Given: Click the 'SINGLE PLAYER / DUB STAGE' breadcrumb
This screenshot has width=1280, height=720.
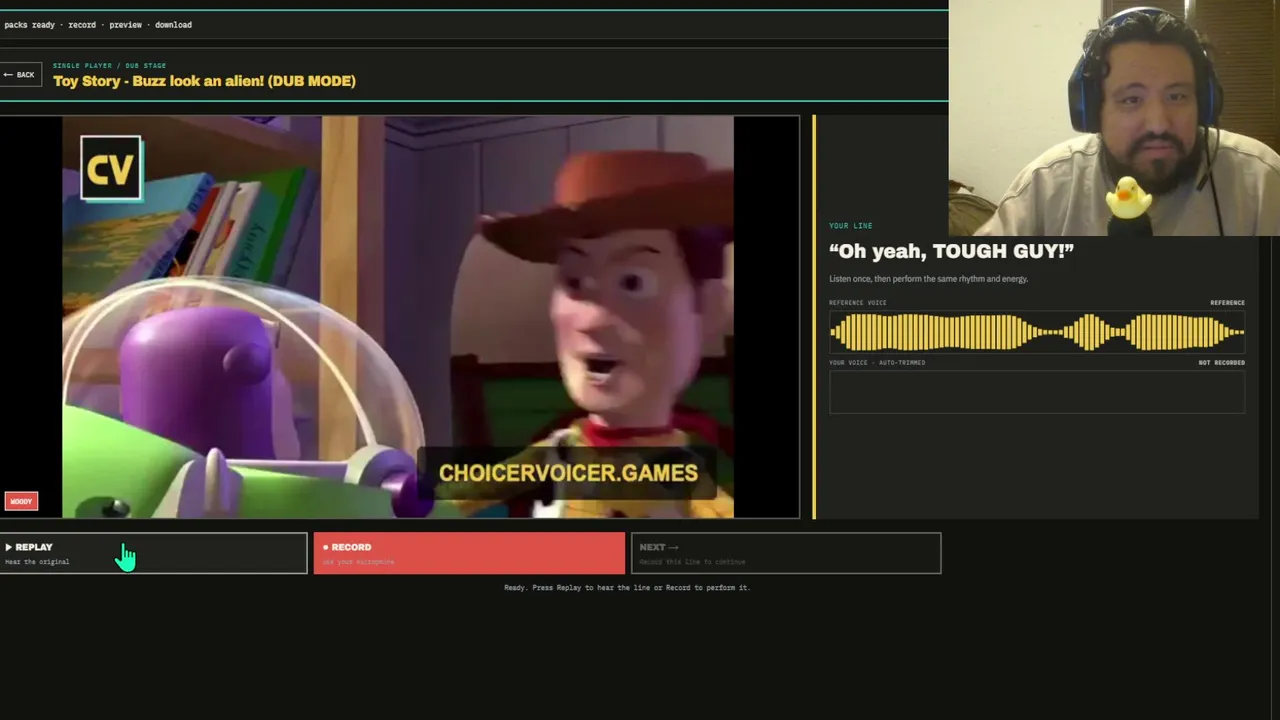Looking at the screenshot, I should click(109, 66).
